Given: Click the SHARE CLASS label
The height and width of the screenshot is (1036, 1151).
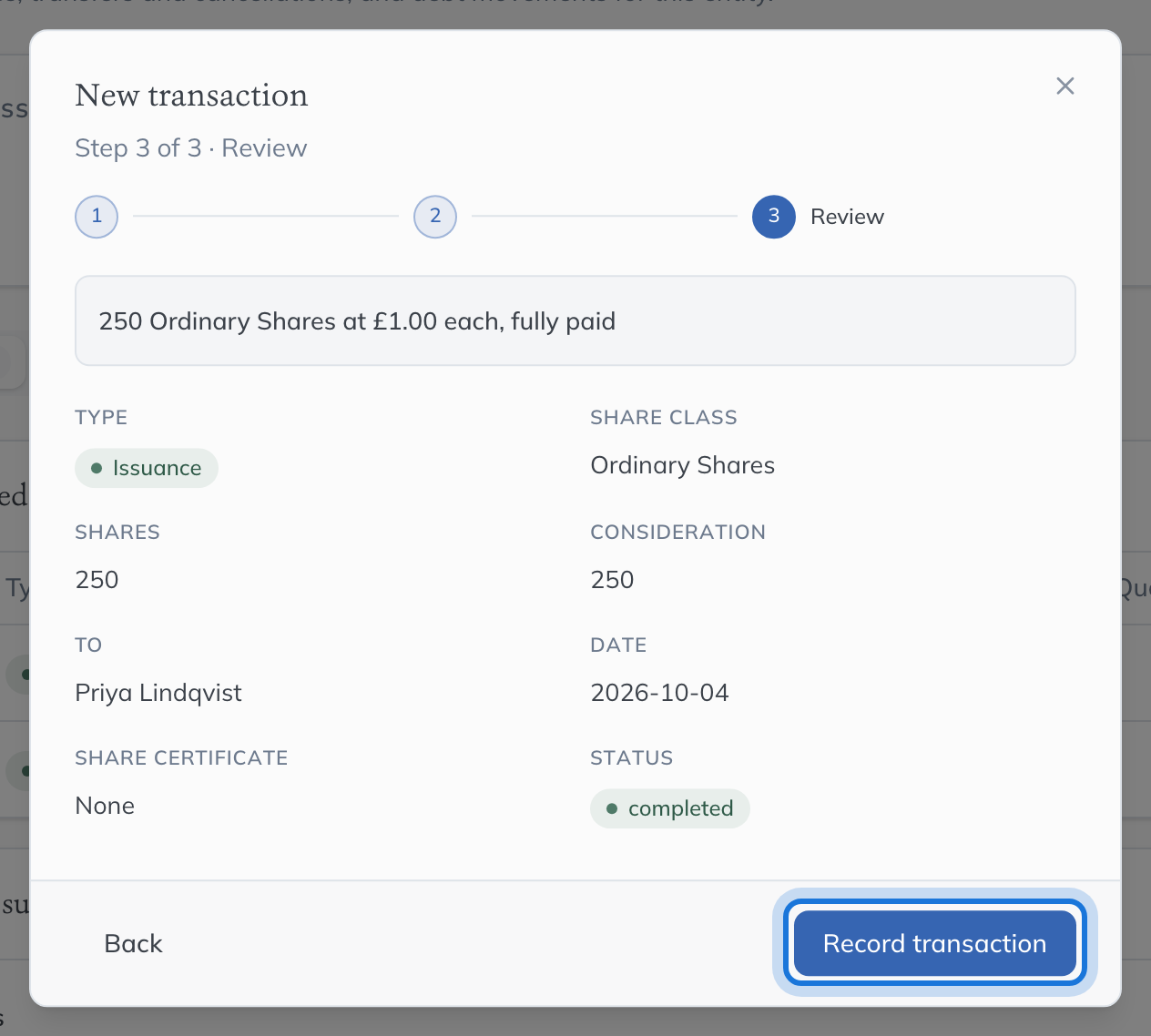Looking at the screenshot, I should click(x=664, y=417).
